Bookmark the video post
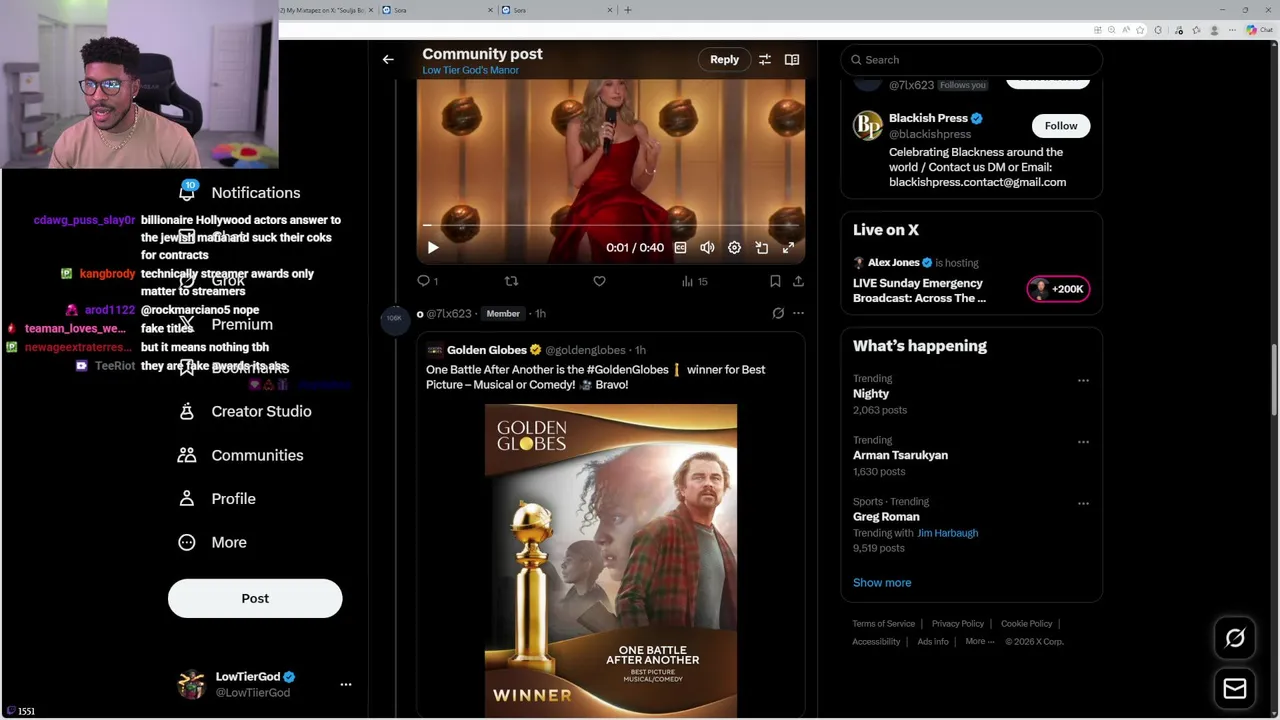The image size is (1280, 720). point(775,282)
